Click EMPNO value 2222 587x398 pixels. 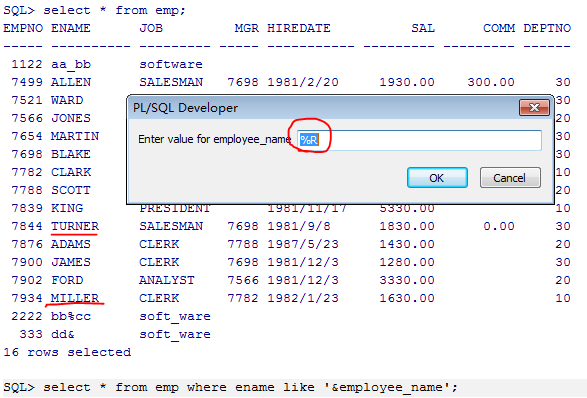coord(27,316)
